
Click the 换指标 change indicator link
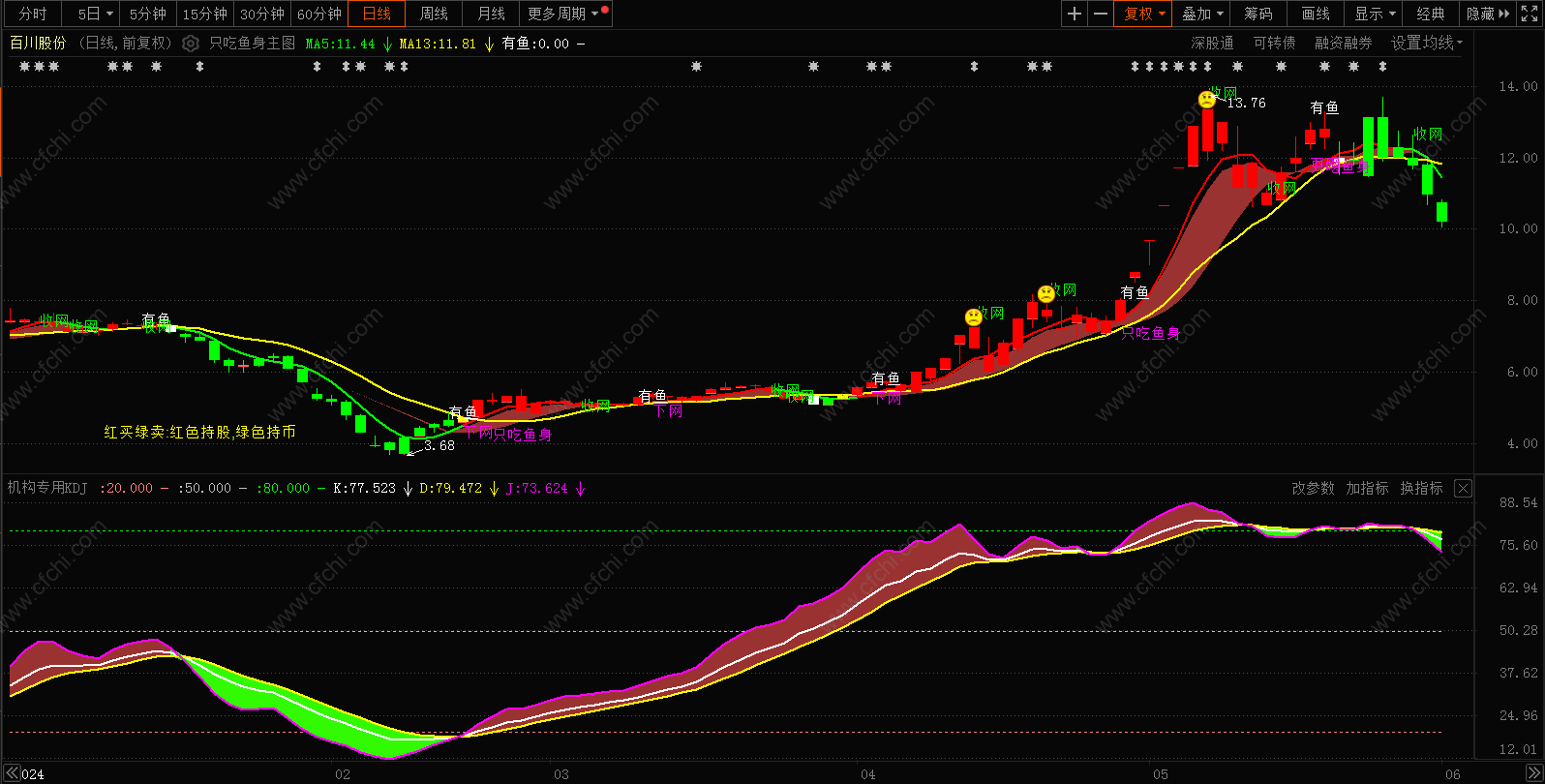1421,488
